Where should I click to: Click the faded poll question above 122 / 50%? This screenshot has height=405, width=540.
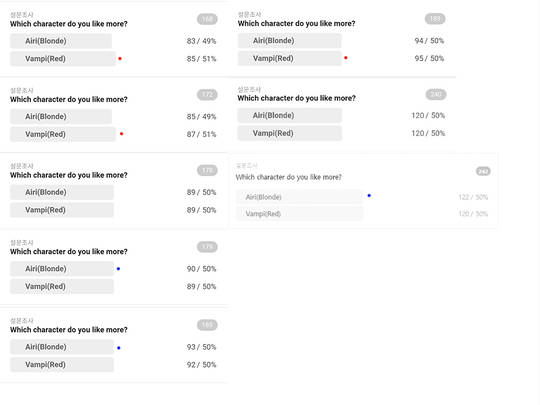point(289,177)
